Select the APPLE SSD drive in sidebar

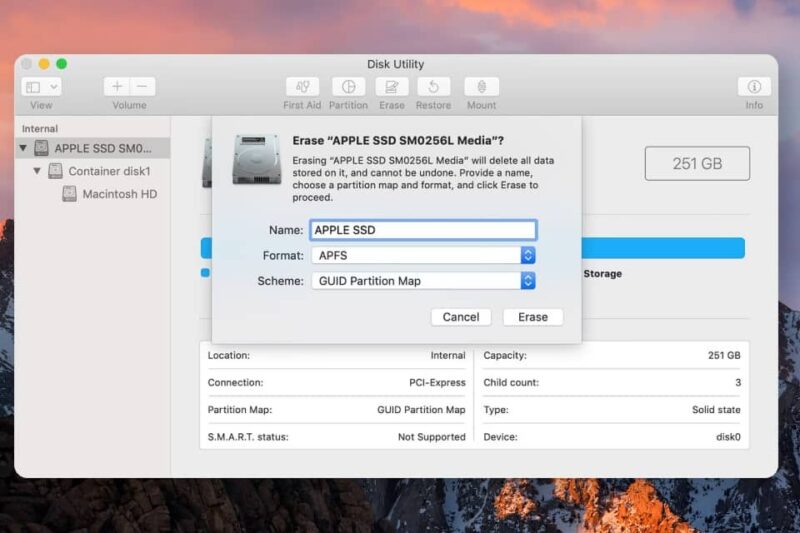(x=102, y=148)
